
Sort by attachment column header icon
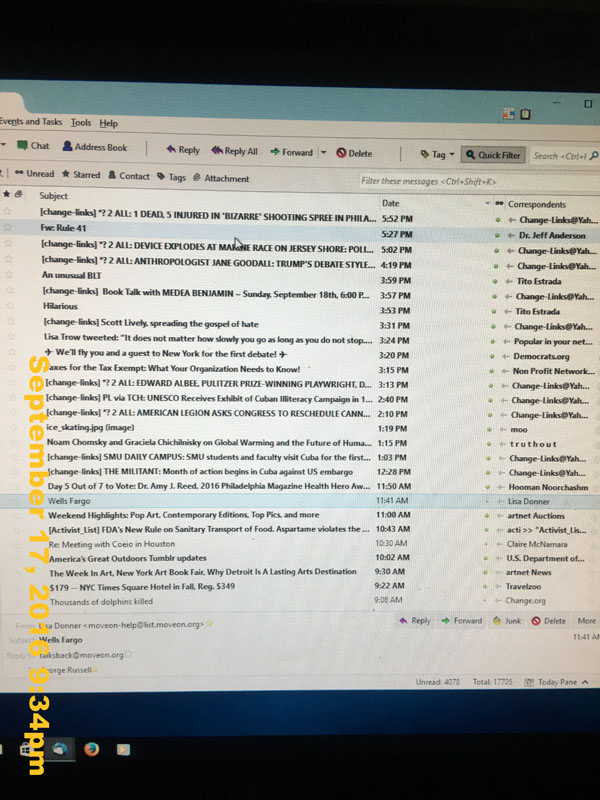pos(19,194)
